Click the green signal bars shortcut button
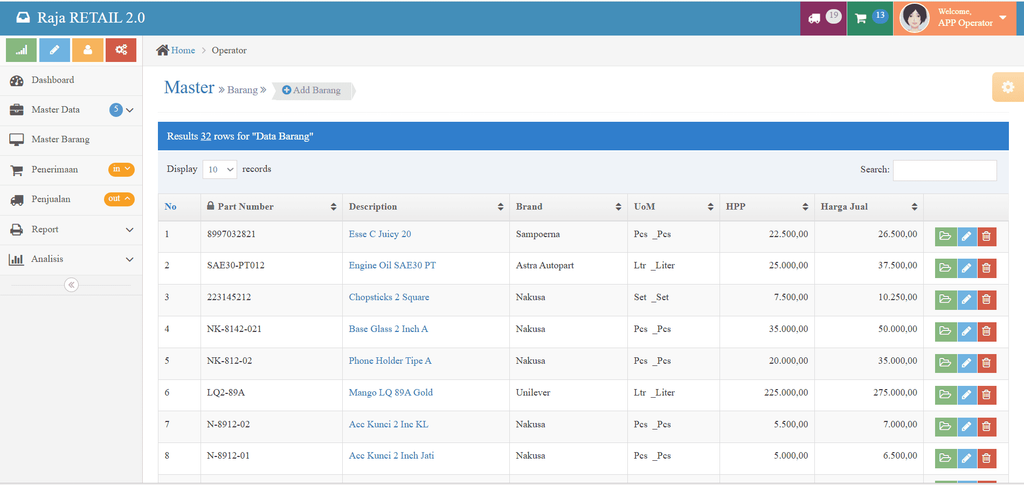This screenshot has width=1024, height=485. click(x=21, y=50)
